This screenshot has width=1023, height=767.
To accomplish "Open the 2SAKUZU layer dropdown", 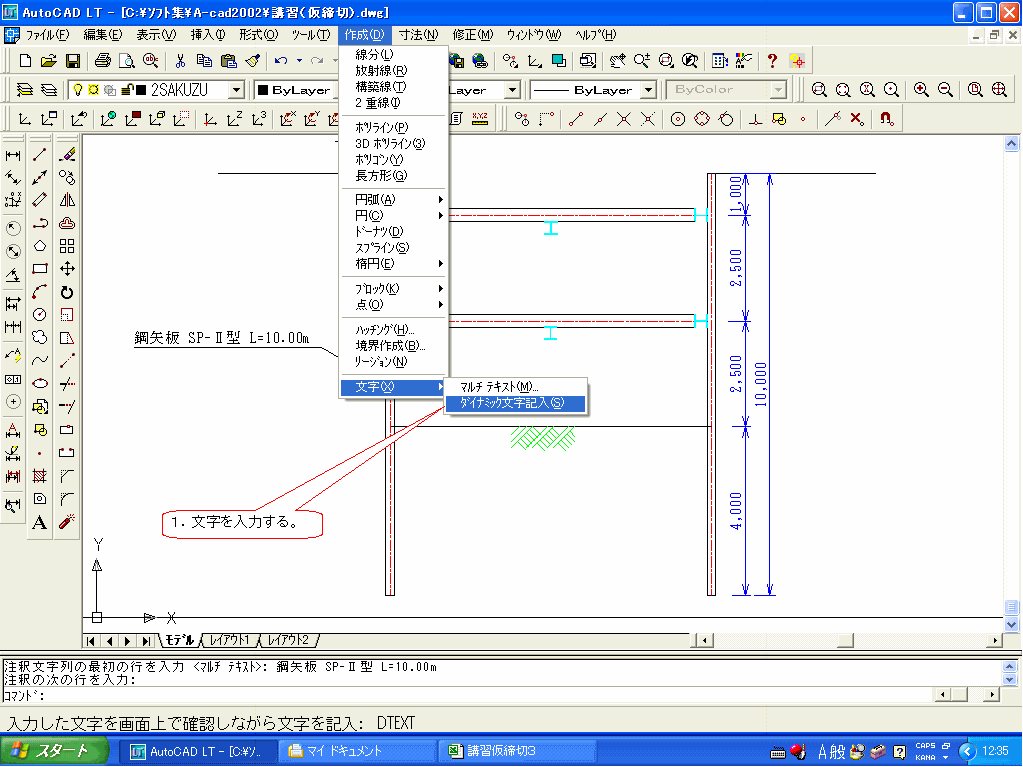I will (237, 89).
